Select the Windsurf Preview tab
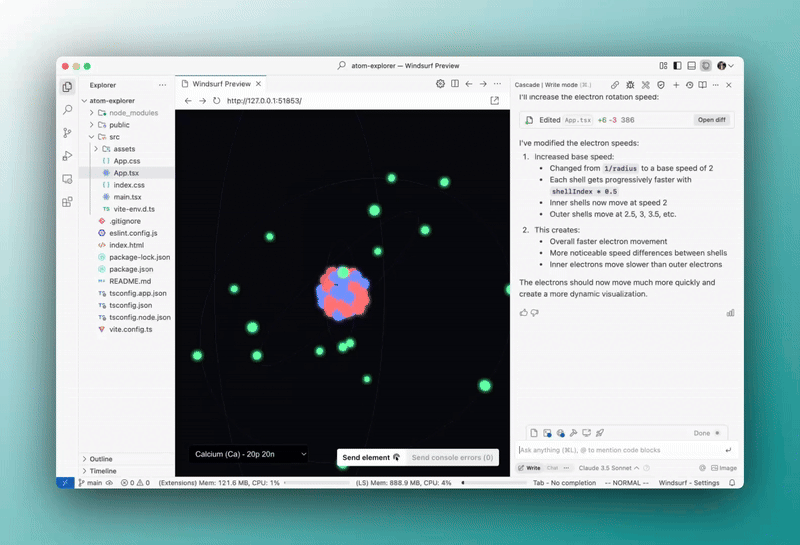This screenshot has width=800, height=545. click(221, 84)
